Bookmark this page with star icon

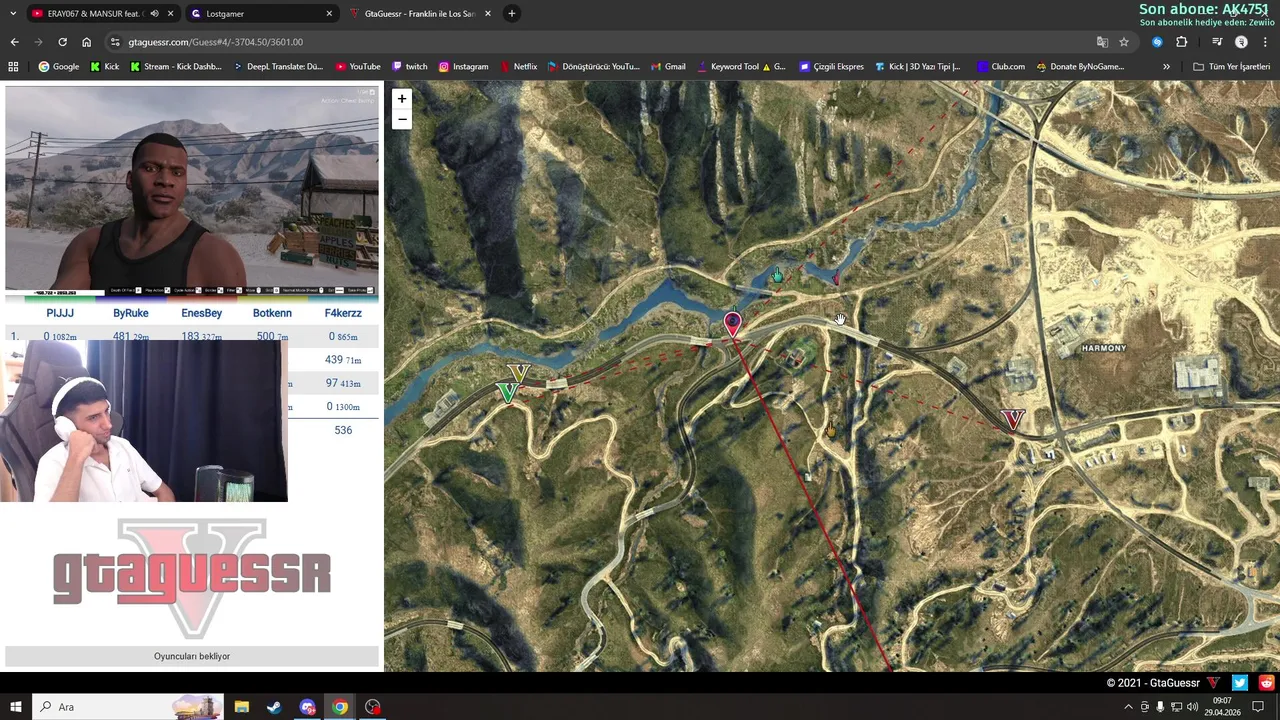(x=1124, y=42)
